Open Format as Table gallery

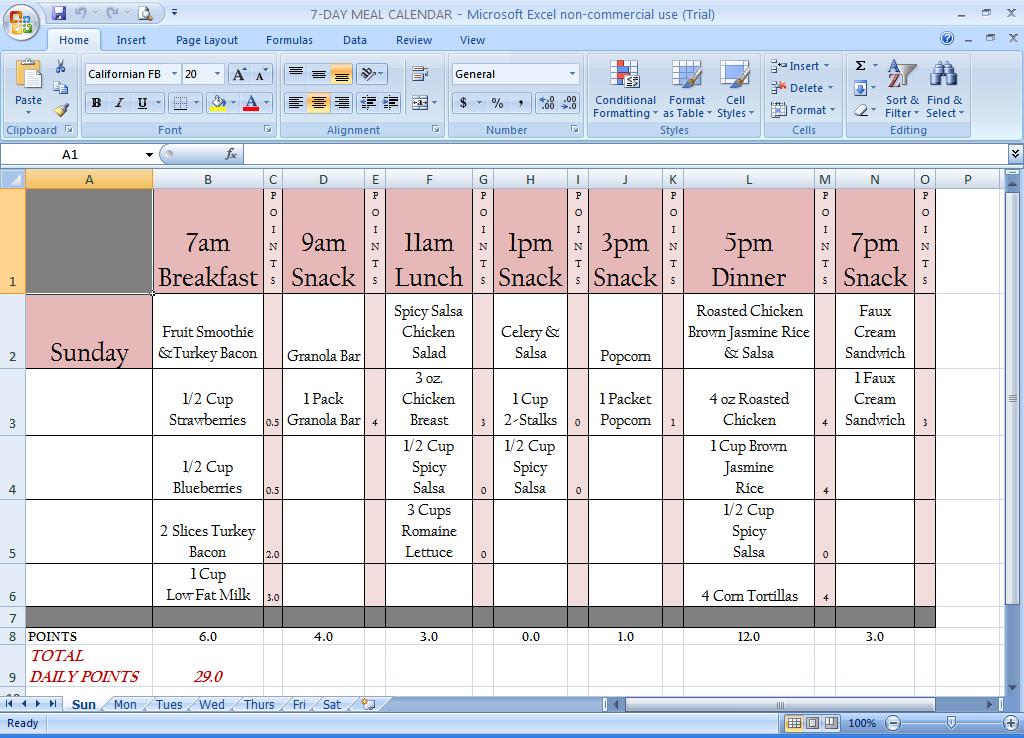[x=686, y=89]
